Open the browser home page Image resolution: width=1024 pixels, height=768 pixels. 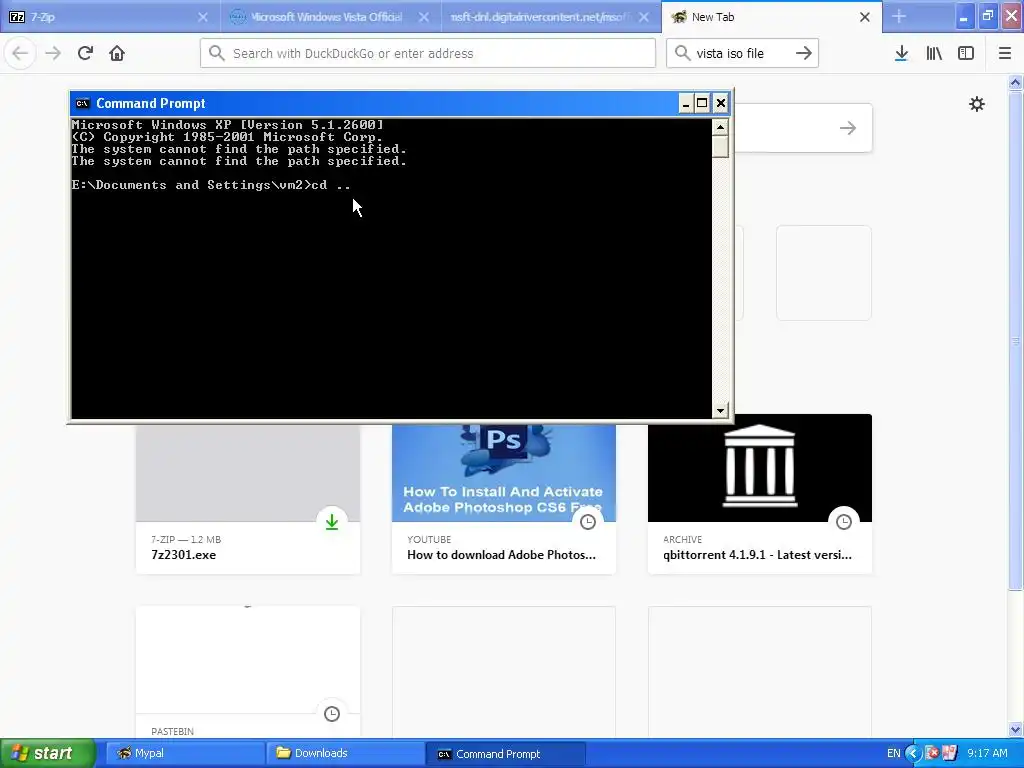pos(117,53)
